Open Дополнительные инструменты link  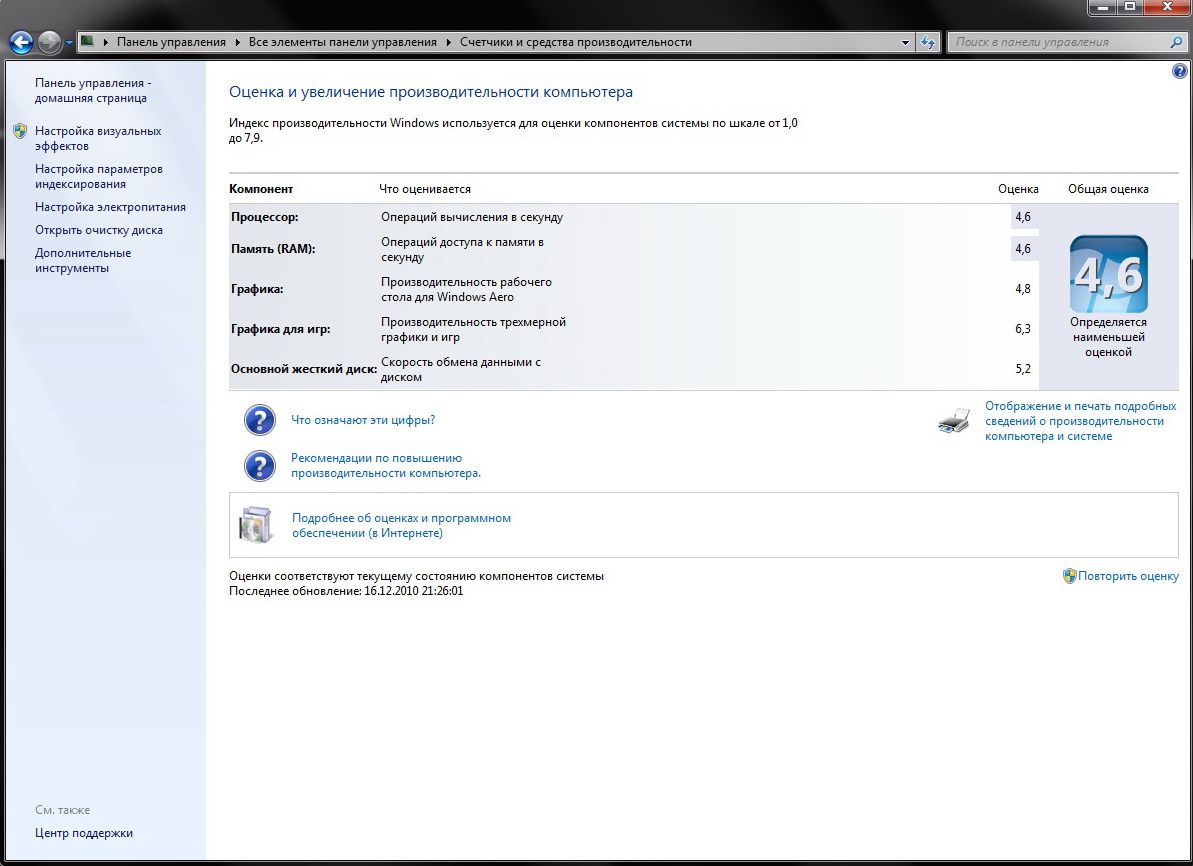(x=83, y=260)
